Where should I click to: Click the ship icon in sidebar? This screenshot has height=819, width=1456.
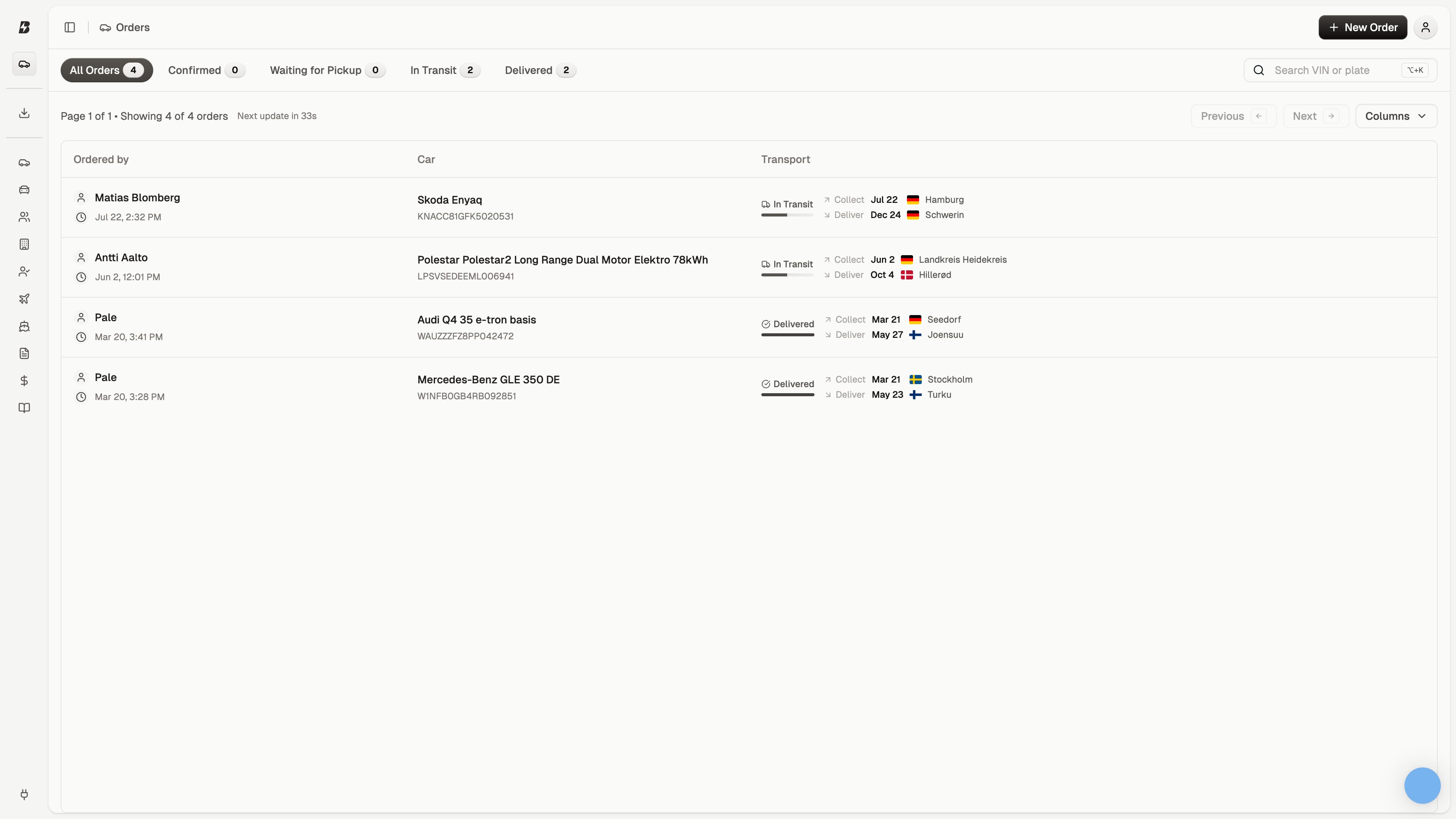pos(24,326)
